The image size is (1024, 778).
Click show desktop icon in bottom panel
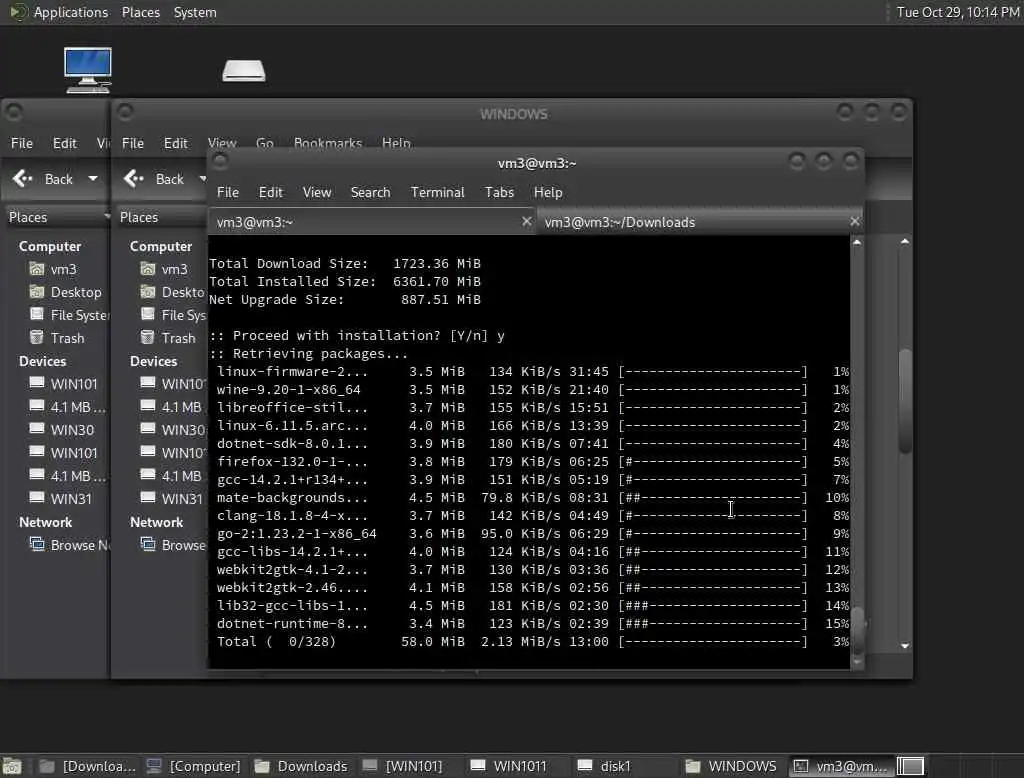(12, 766)
